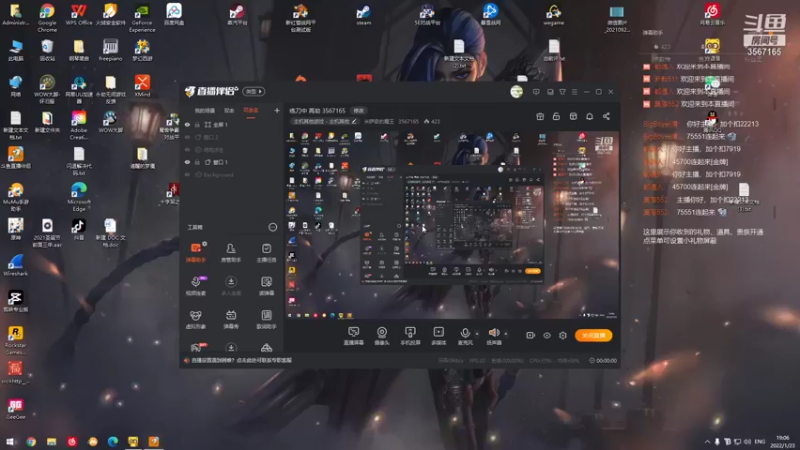Click the share icon above the preview
800x450 pixels.
[606, 116]
